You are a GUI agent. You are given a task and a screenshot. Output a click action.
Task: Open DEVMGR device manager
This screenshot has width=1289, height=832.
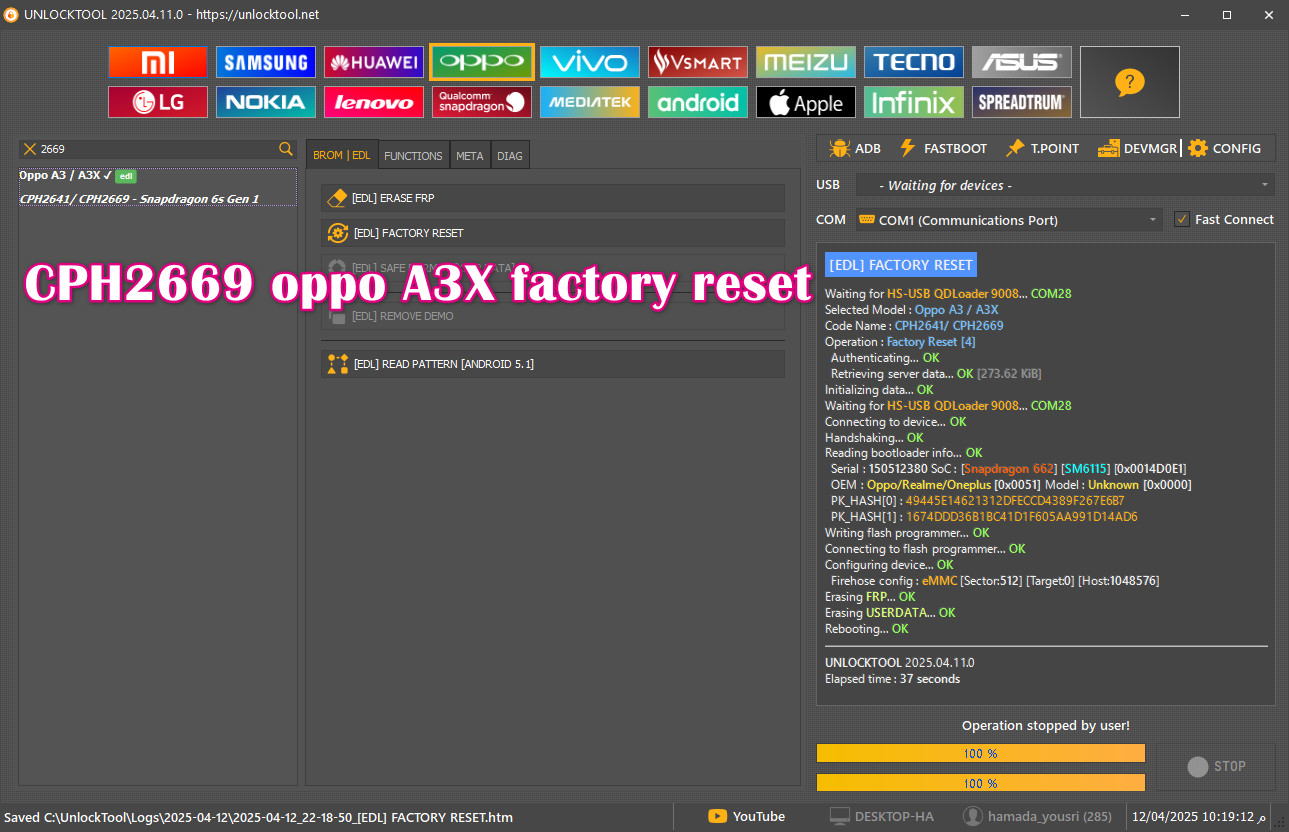point(1138,148)
